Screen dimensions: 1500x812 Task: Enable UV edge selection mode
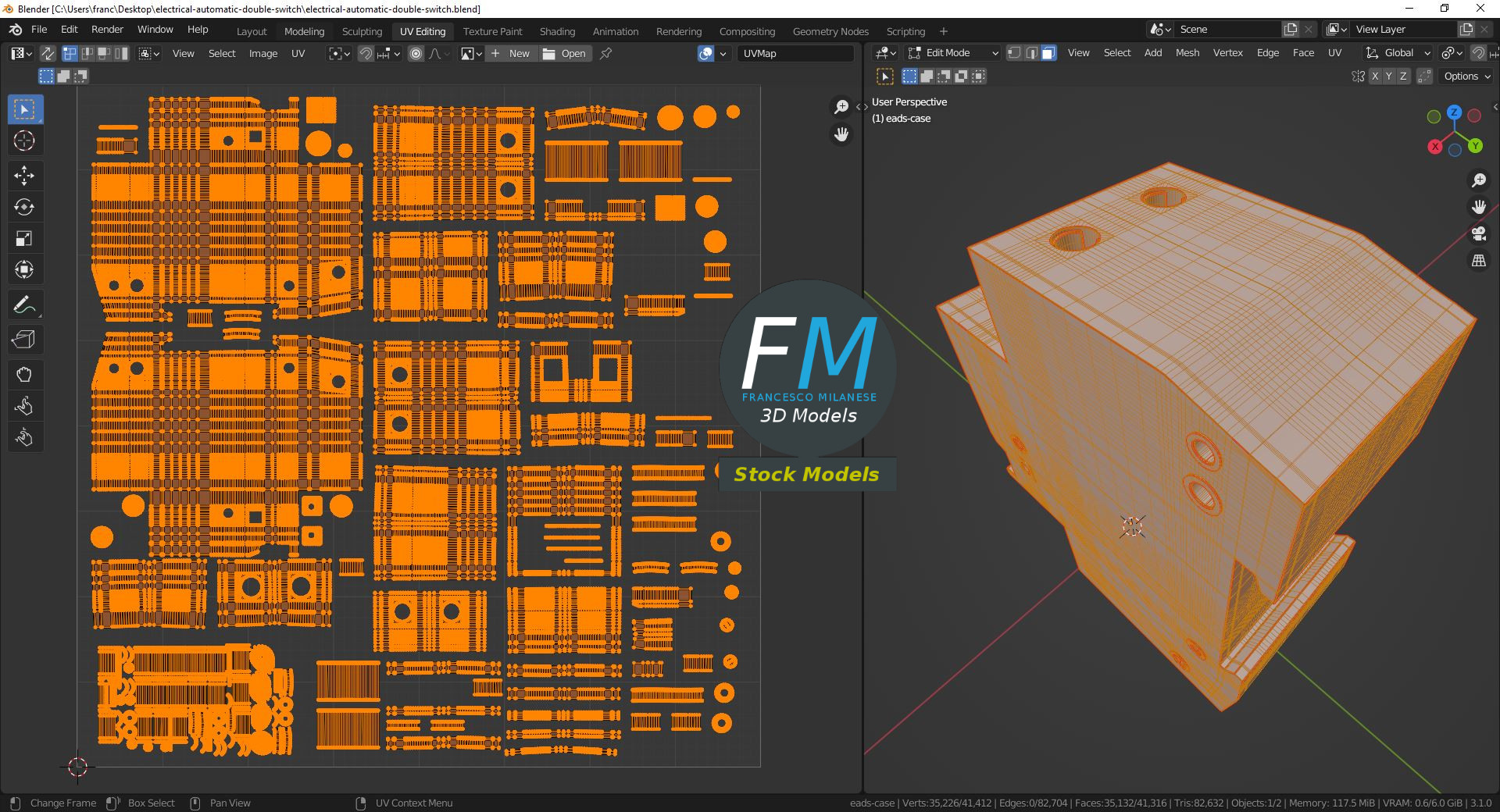(x=87, y=54)
